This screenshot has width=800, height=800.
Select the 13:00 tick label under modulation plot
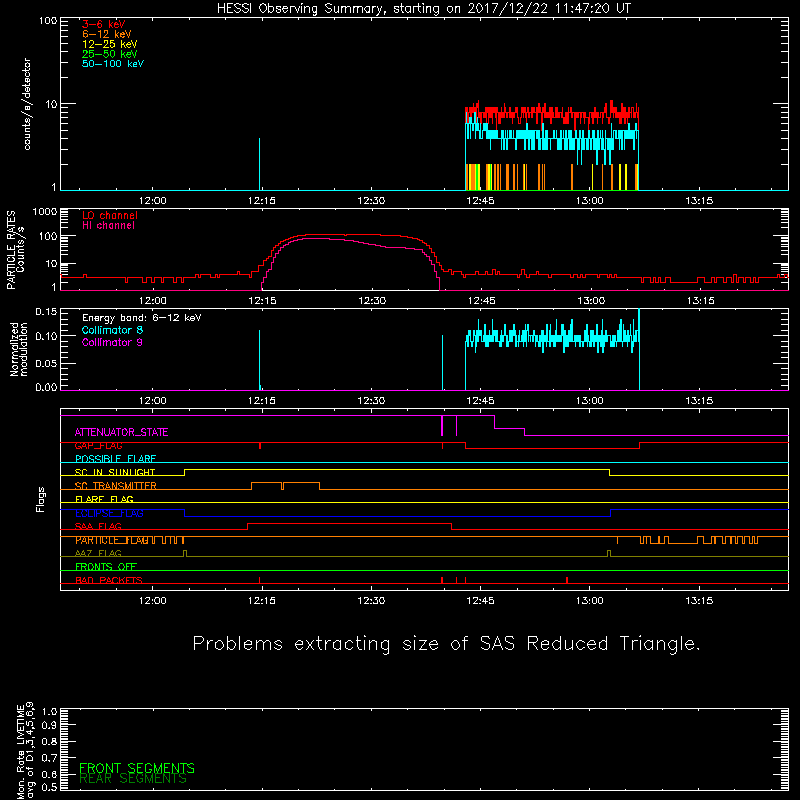coord(590,401)
